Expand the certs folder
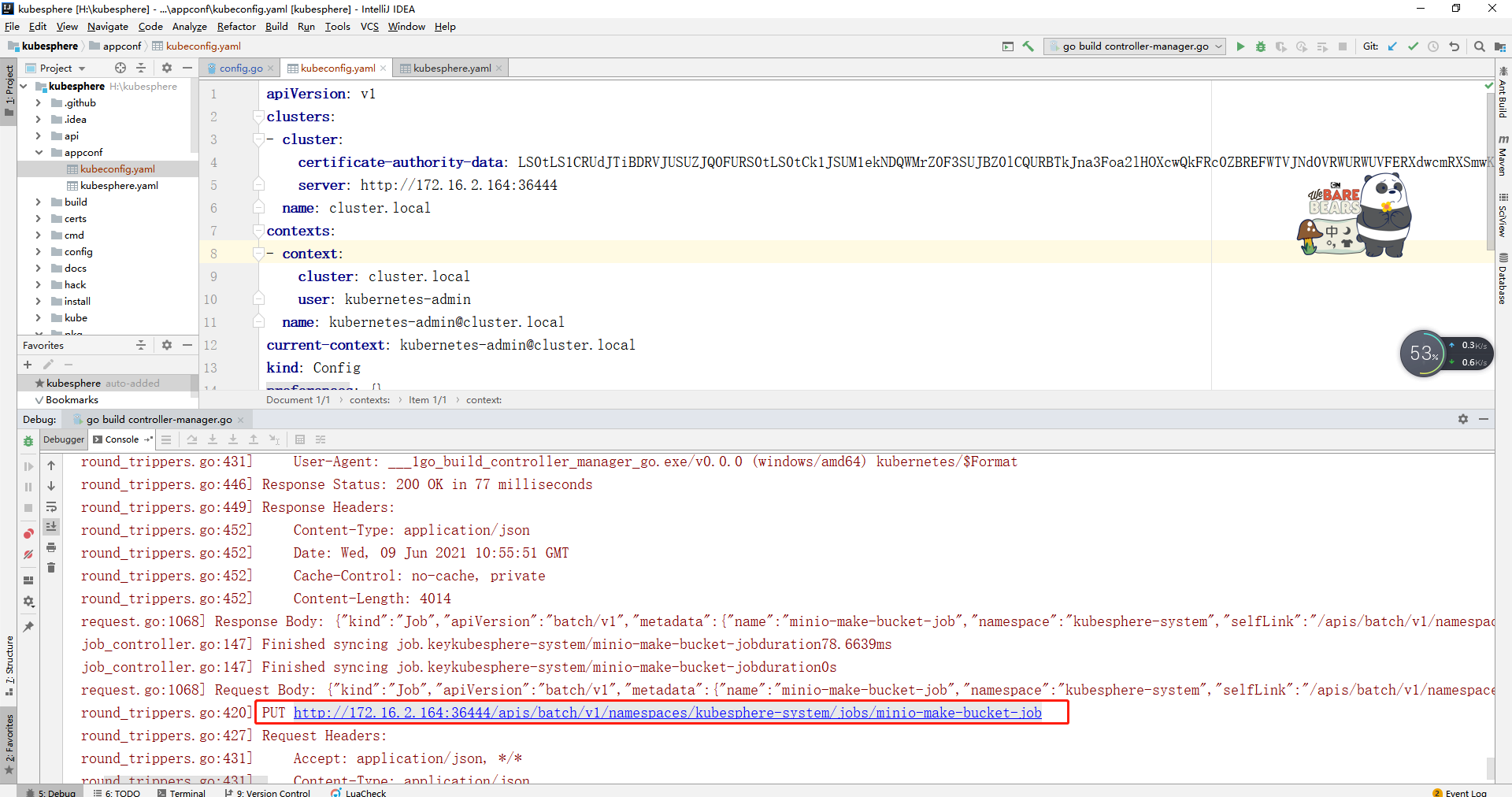Viewport: 1512px width, 797px height. tap(38, 219)
